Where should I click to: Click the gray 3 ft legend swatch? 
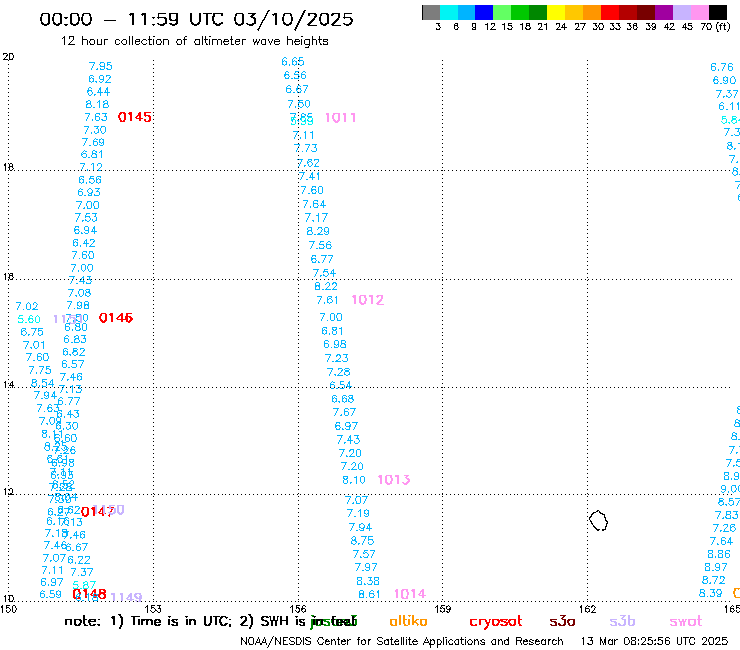pos(431,12)
